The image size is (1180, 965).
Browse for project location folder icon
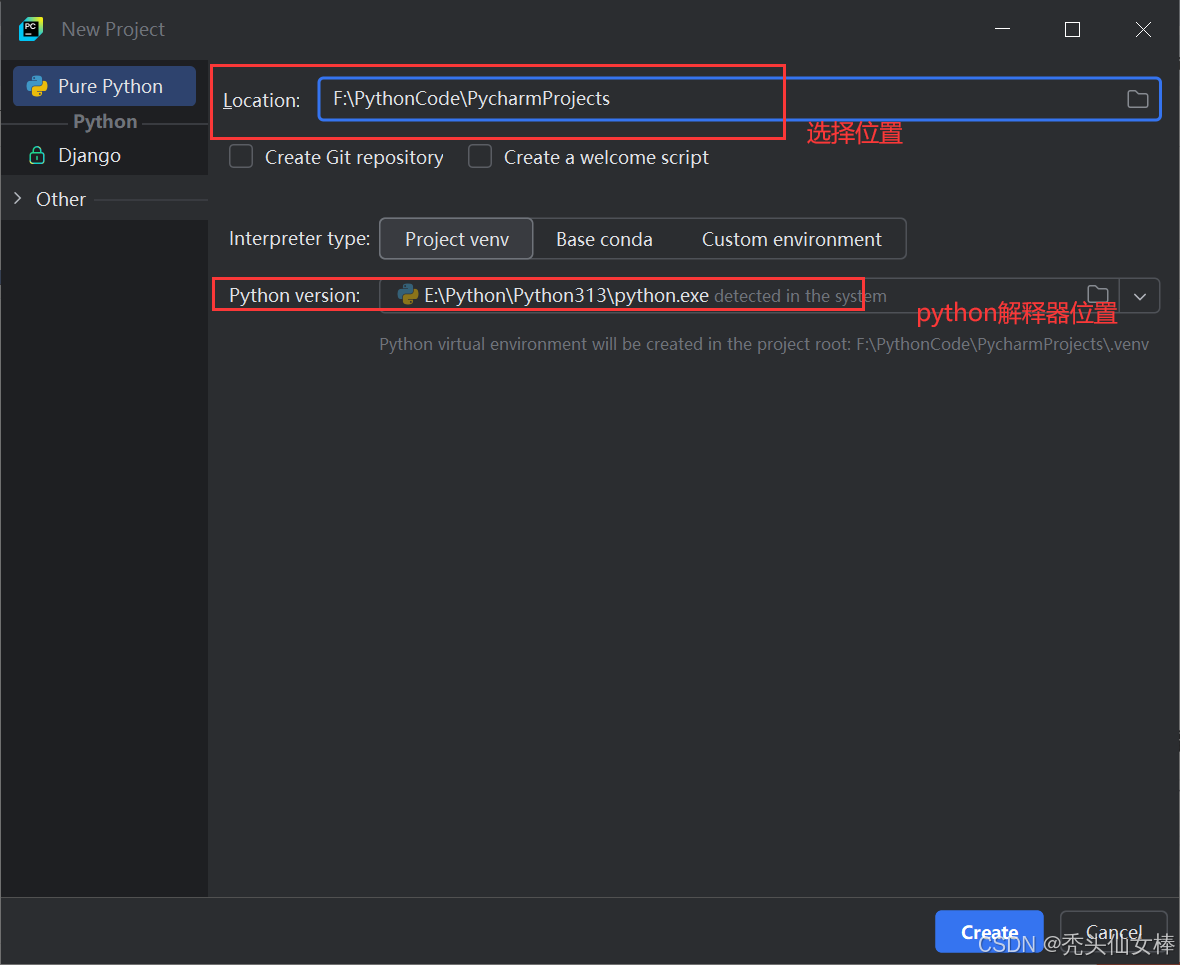[x=1137, y=99]
